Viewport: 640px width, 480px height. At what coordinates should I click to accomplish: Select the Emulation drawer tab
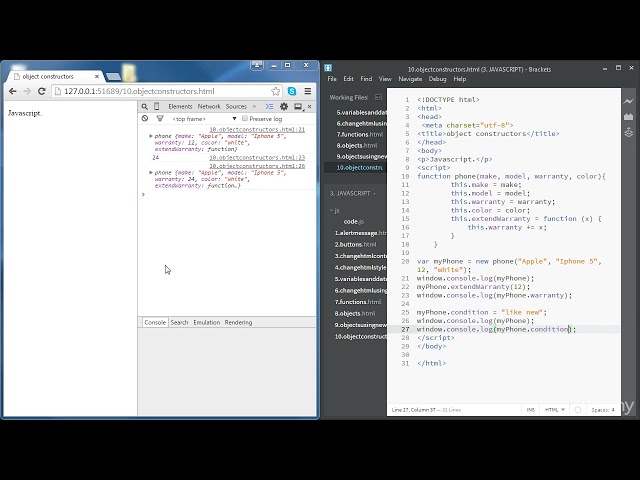pyautogui.click(x=207, y=322)
